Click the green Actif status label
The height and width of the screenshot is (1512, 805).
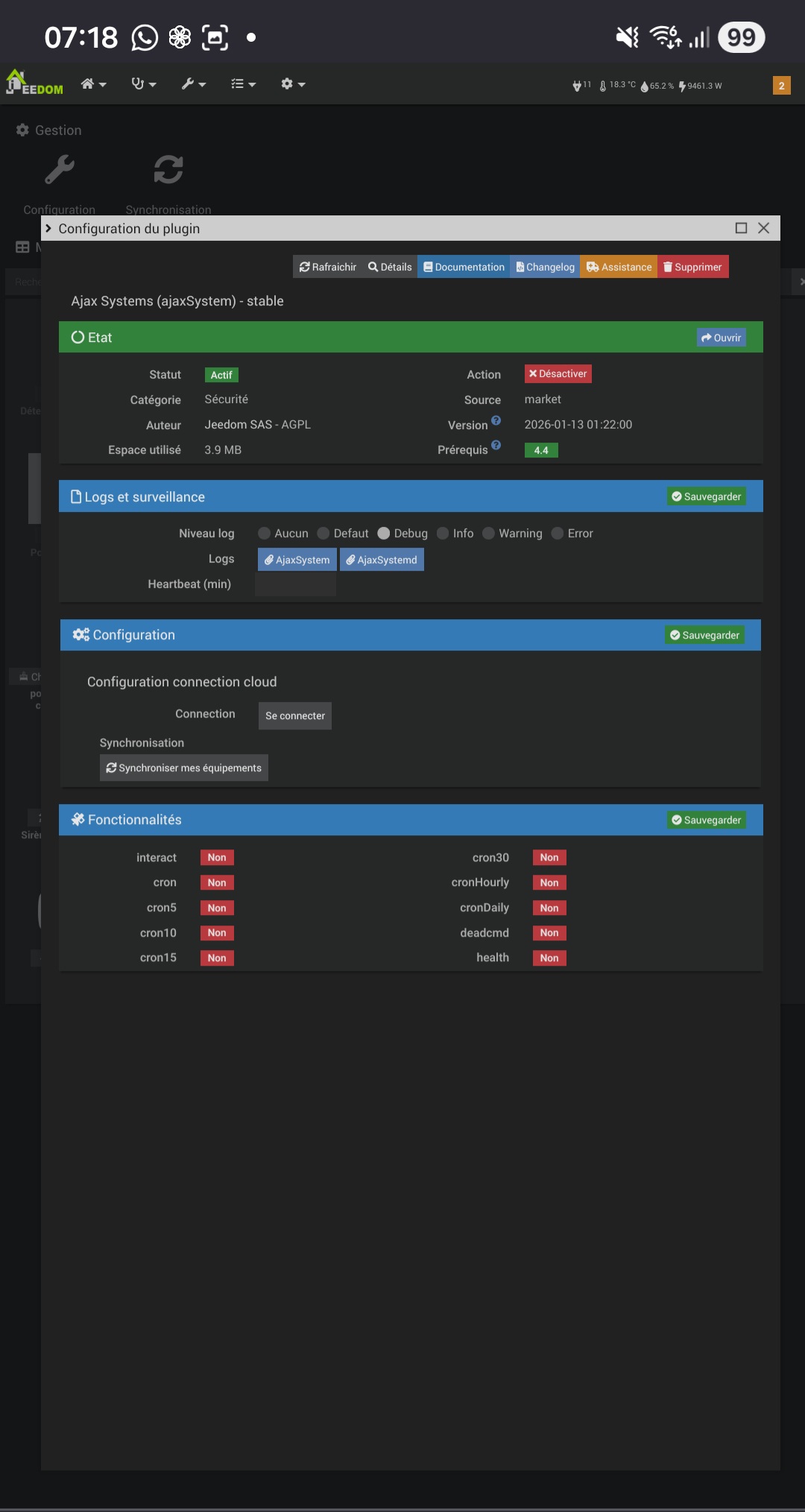221,375
